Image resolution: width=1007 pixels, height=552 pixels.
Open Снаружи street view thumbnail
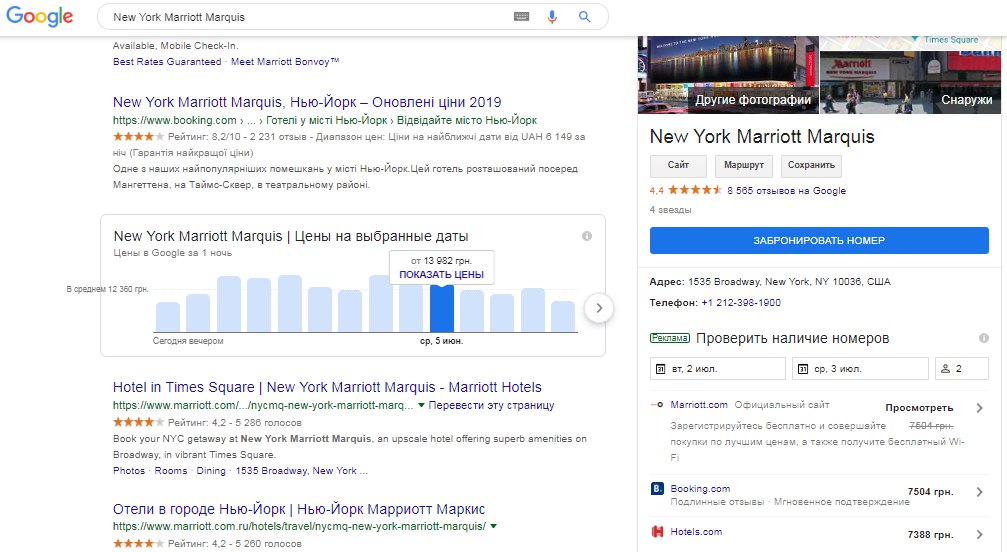(x=911, y=82)
